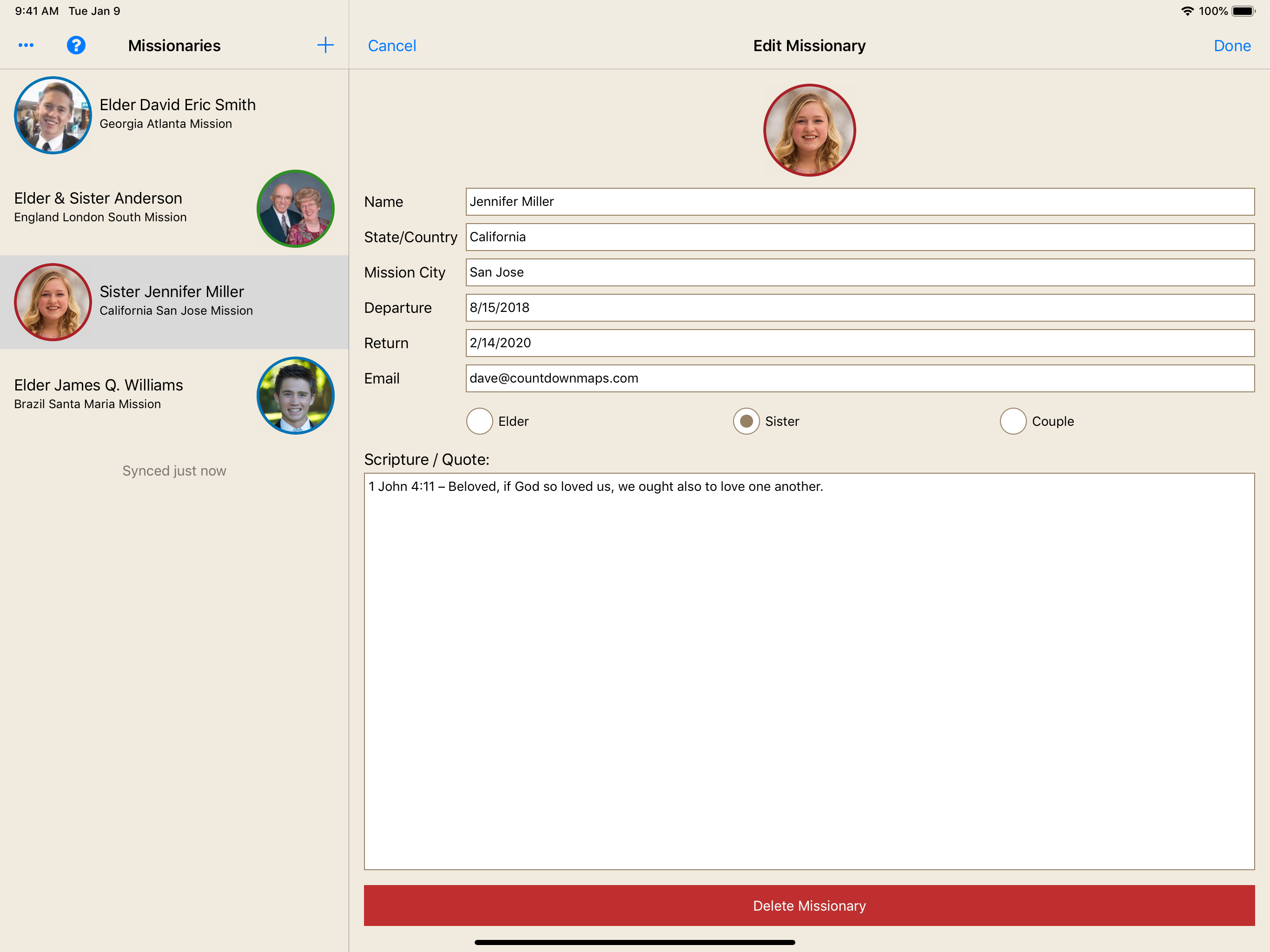Tap the 'Scripture / Quote:' label
The image size is (1270, 952).
[427, 459]
